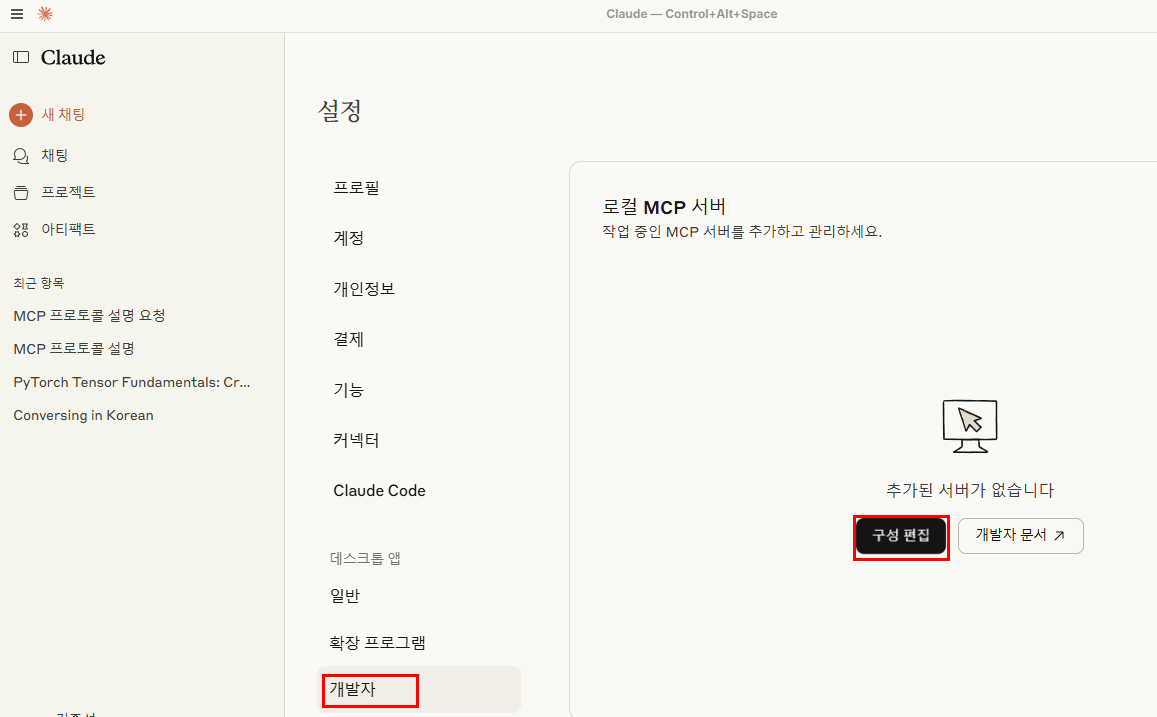Select the 개발자 settings tab
The image size is (1157, 717).
[x=418, y=690]
